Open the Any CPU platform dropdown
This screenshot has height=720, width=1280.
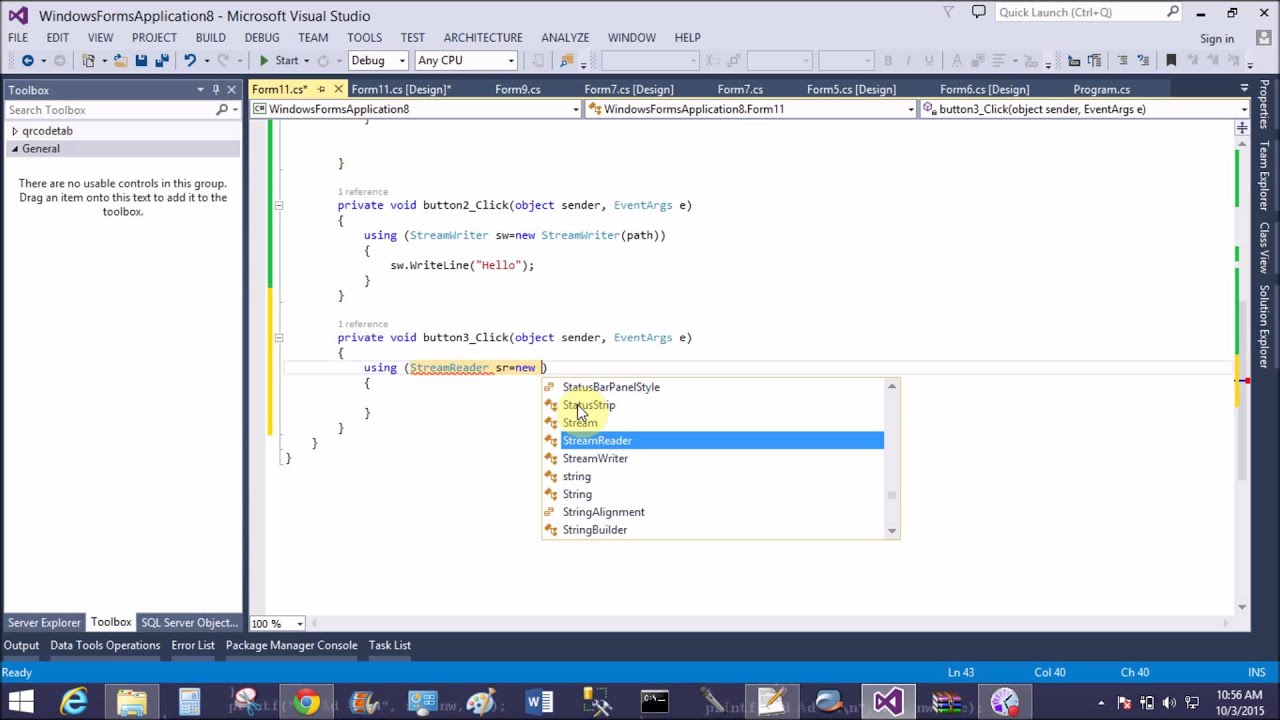pos(510,60)
